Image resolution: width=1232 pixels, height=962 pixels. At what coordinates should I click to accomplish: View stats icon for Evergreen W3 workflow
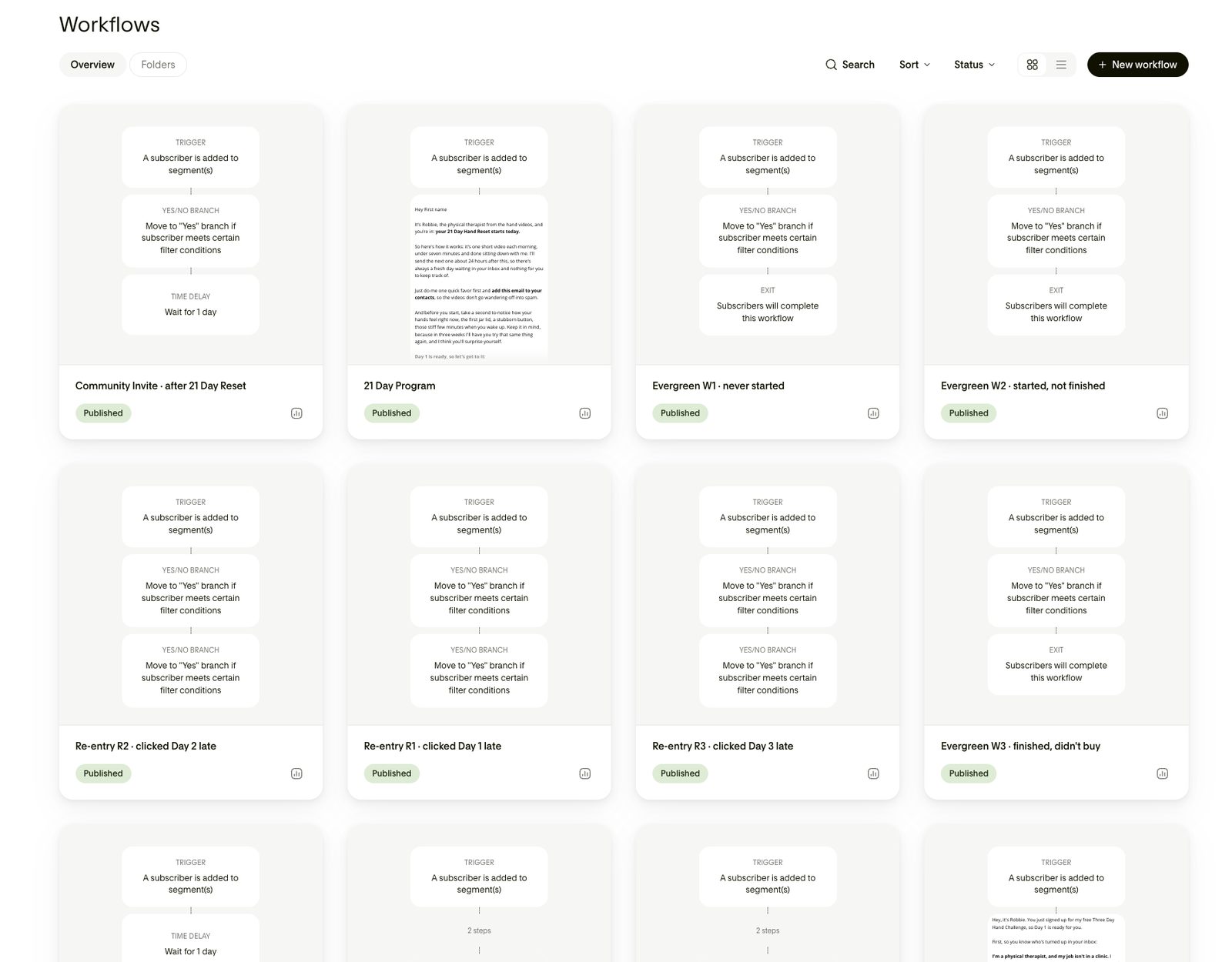click(x=1162, y=773)
